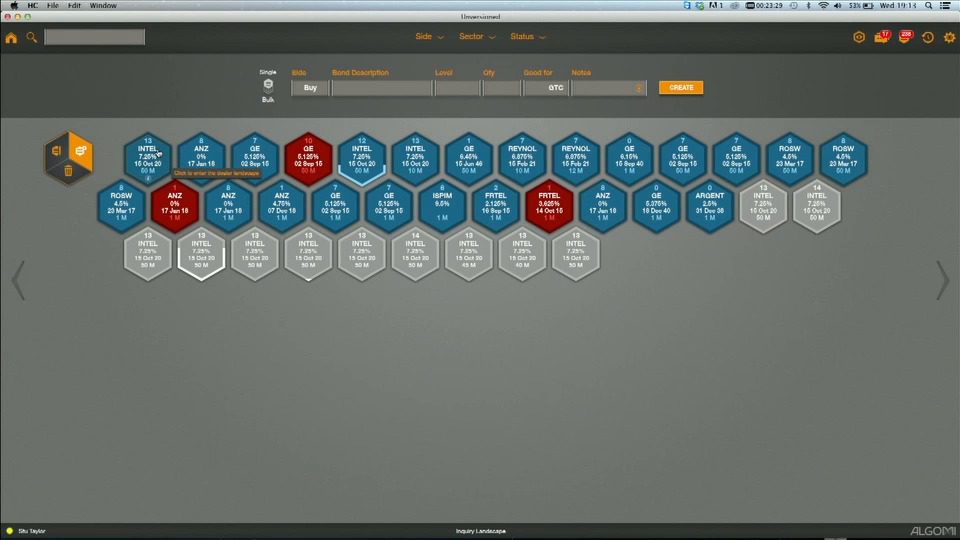Open macOS Notification Center icon
Screen dimensions: 960x540
[946, 6]
